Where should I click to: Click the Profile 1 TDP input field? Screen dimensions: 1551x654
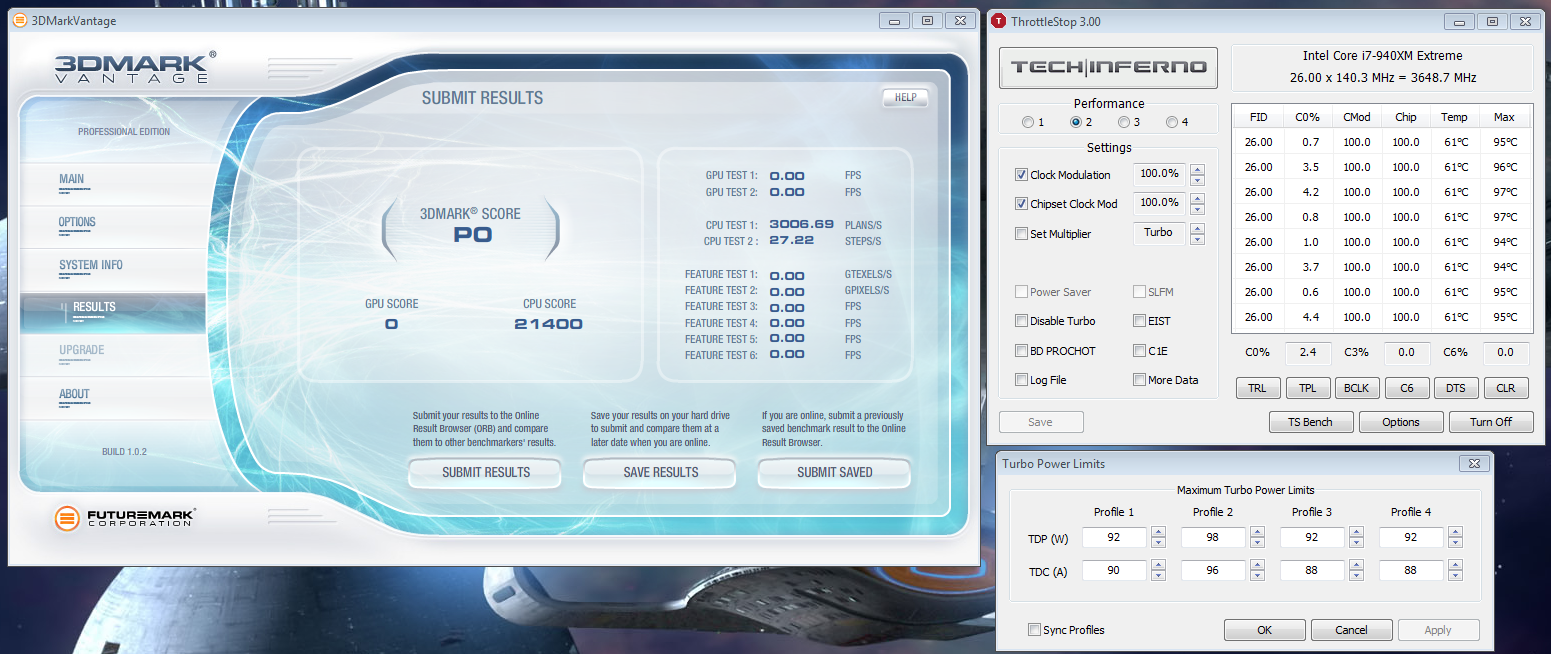(1114, 538)
